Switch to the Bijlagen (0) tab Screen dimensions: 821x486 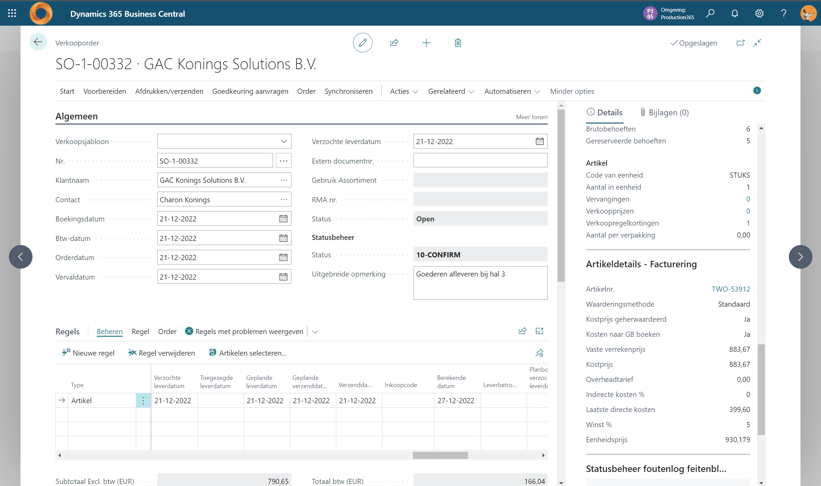tap(664, 112)
